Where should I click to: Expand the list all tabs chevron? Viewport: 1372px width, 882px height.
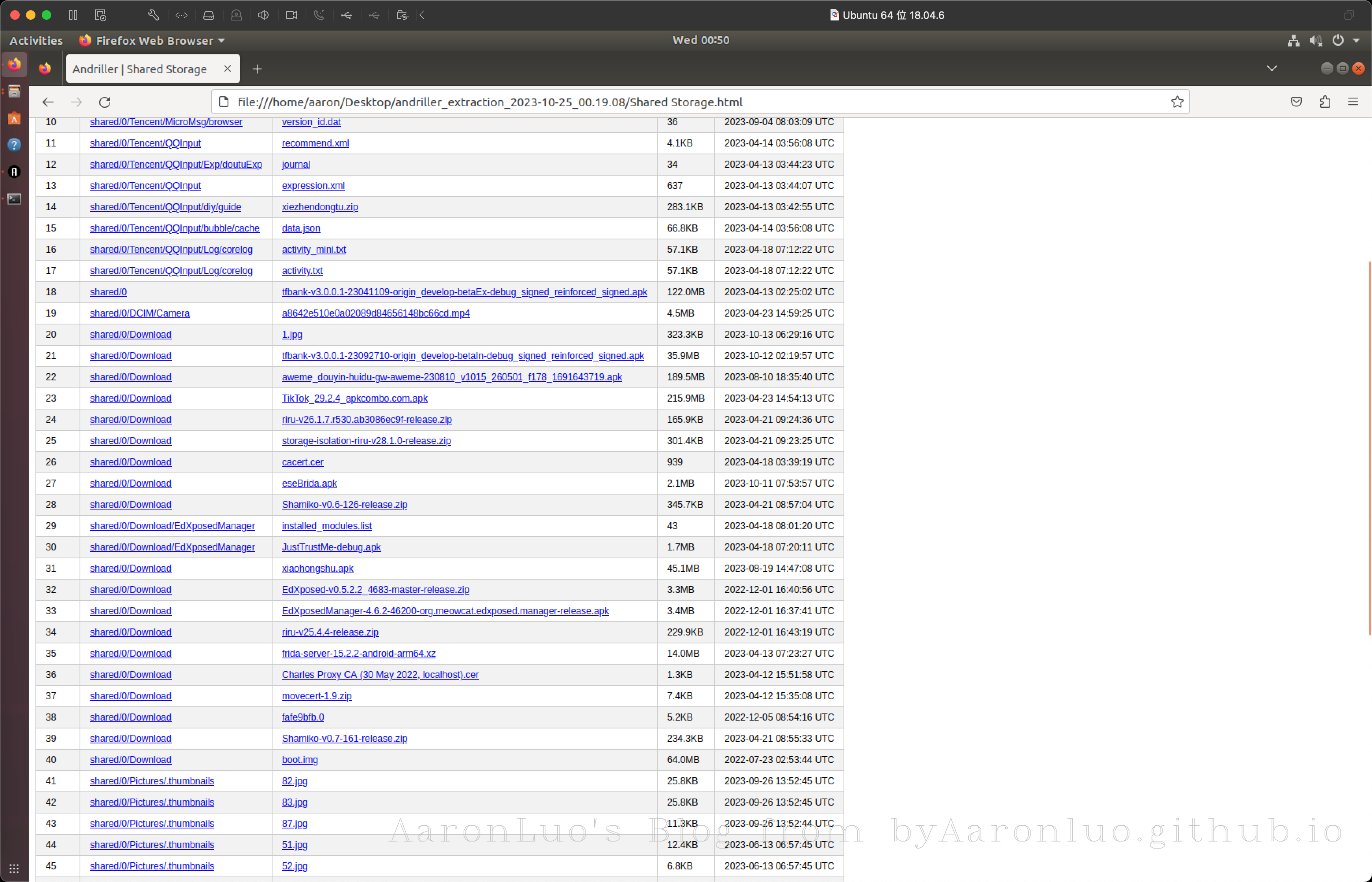tap(1272, 69)
